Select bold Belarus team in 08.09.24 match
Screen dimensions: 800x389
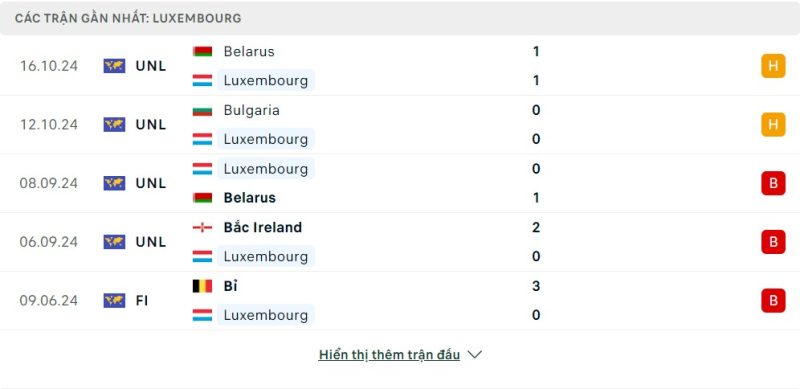coord(249,198)
